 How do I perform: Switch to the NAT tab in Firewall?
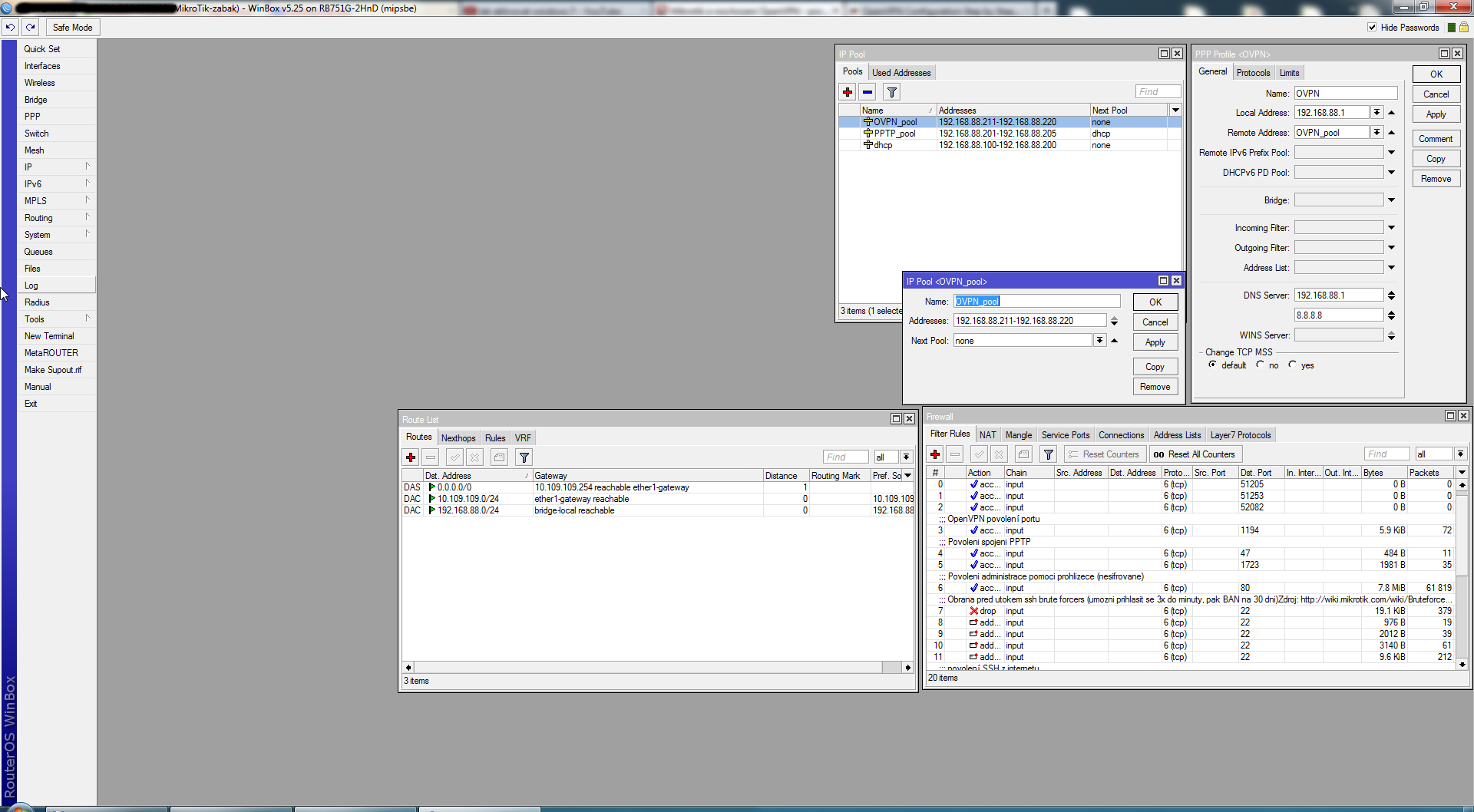[987, 435]
